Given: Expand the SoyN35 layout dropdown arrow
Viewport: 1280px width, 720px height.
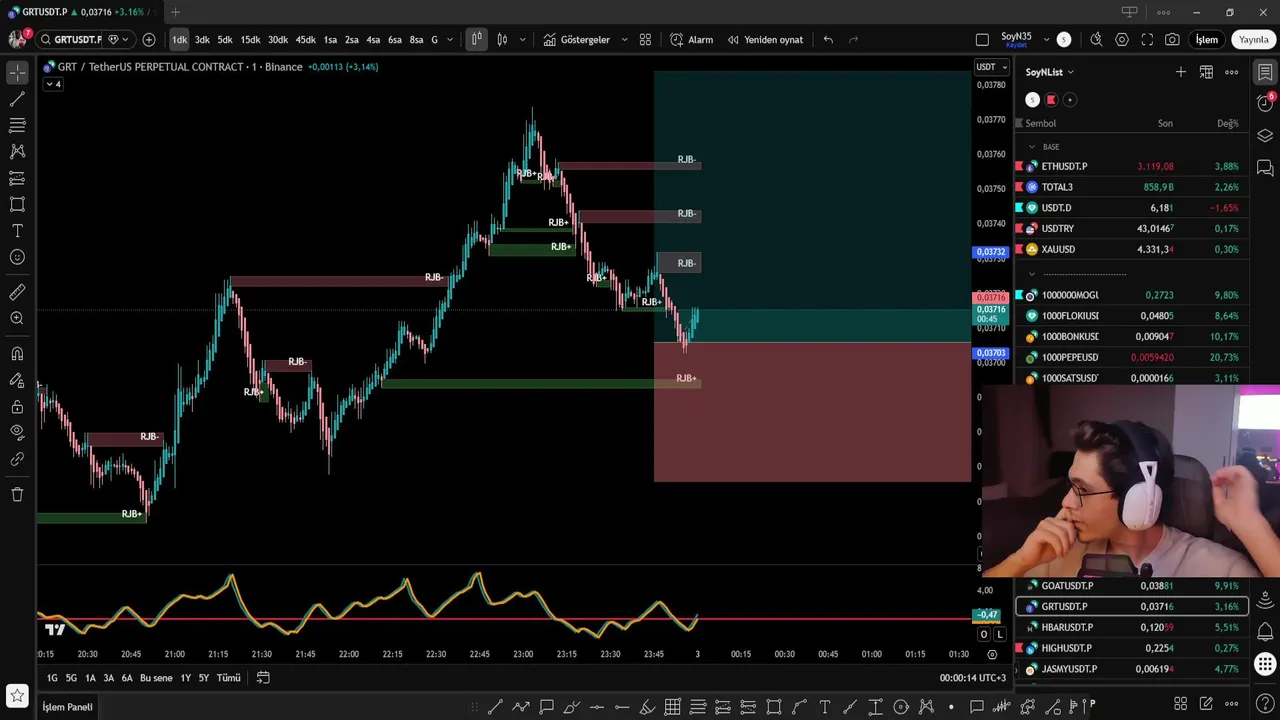Looking at the screenshot, I should click(x=1046, y=40).
